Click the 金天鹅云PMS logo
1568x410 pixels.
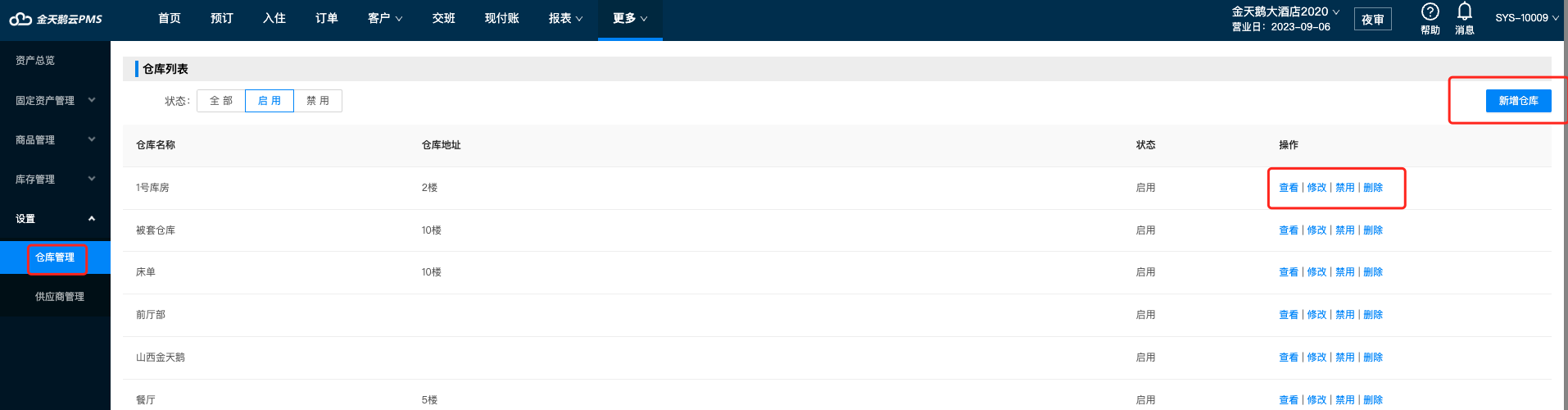tap(56, 19)
